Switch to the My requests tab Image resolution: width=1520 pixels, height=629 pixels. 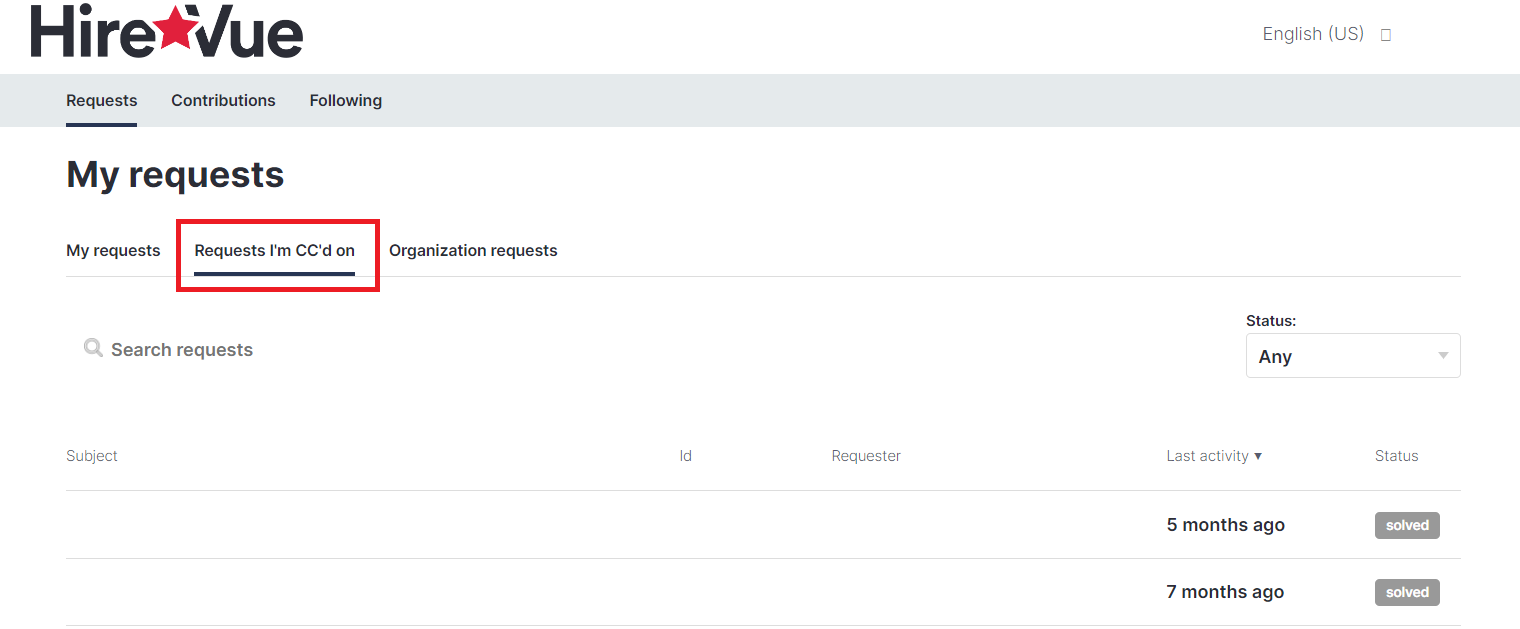(113, 250)
